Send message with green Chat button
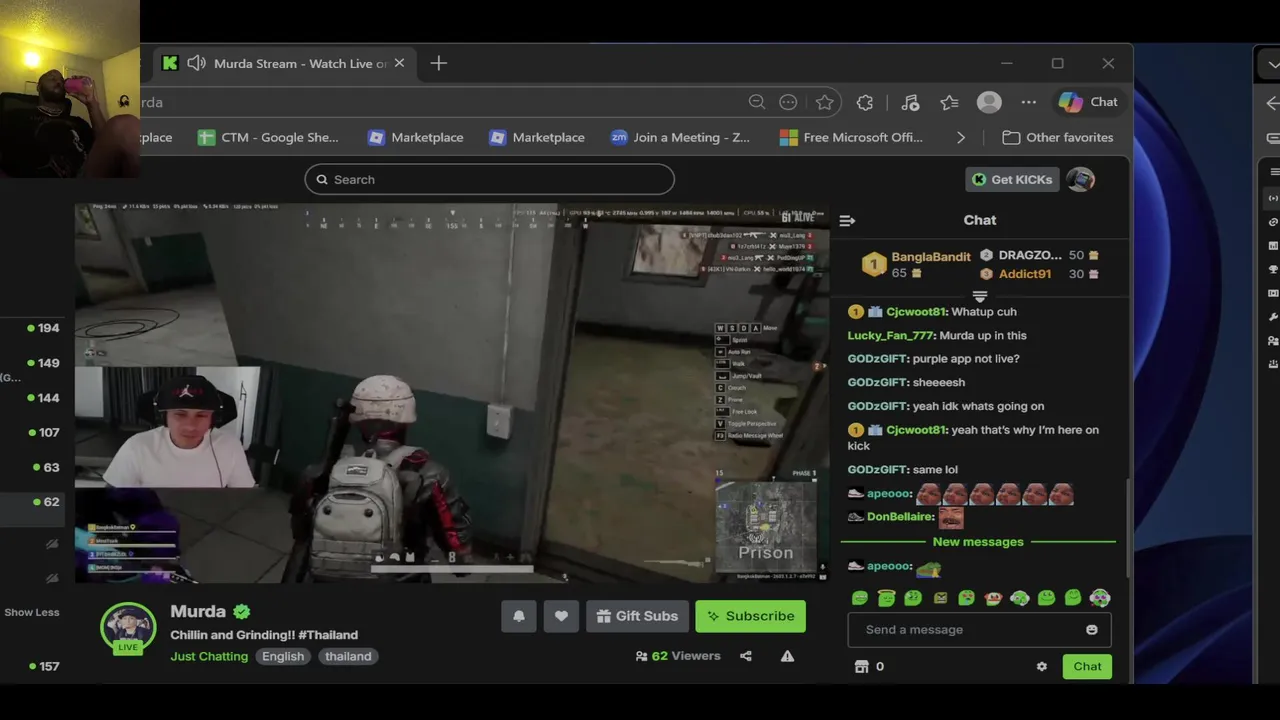Screen dimensions: 1280x720 [x=1087, y=667]
